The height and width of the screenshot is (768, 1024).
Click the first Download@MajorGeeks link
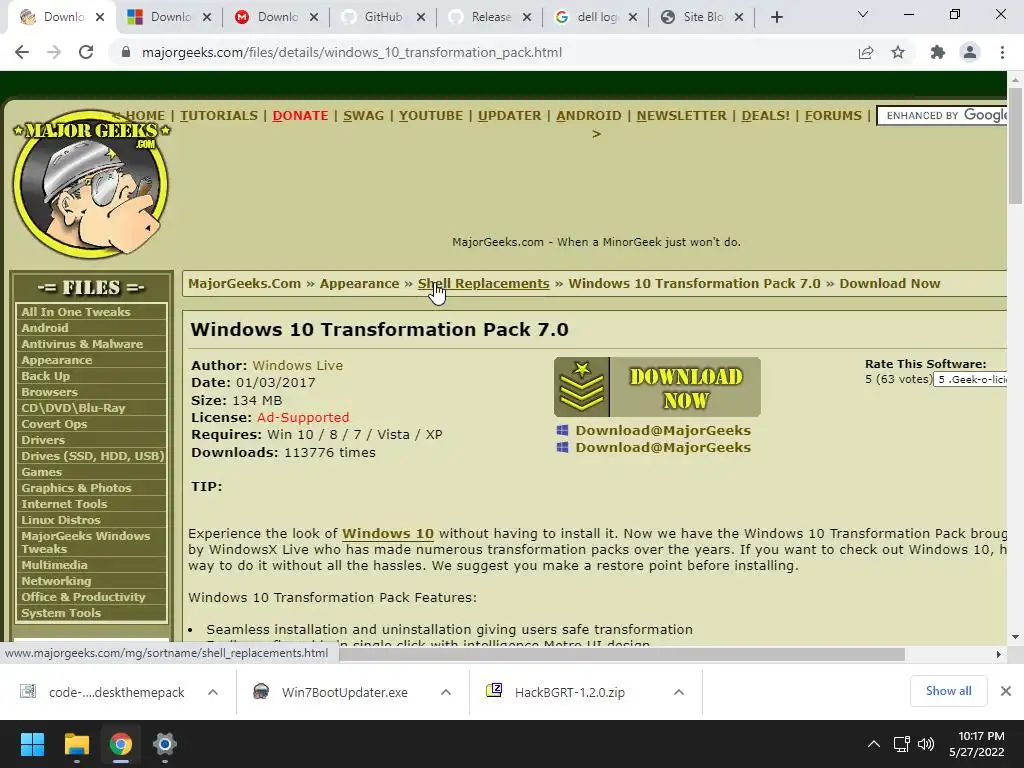point(663,430)
